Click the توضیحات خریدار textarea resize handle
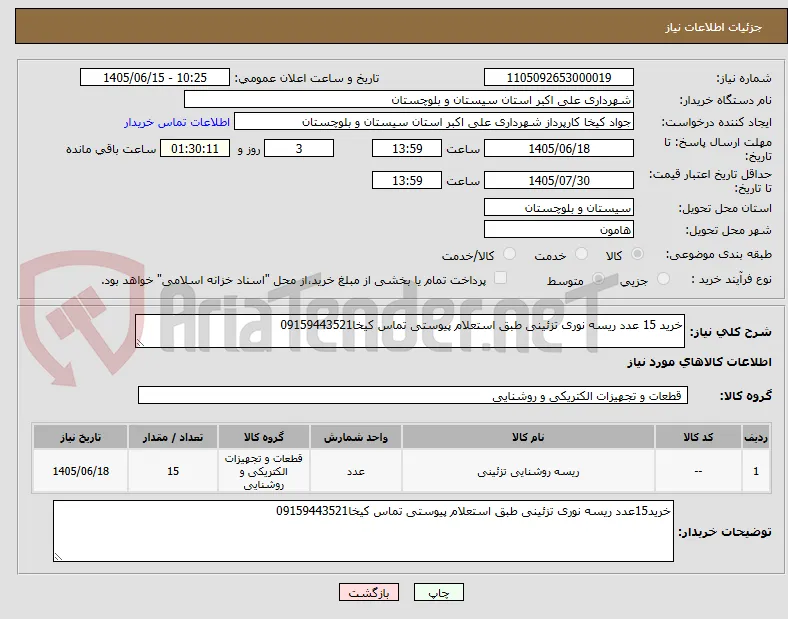This screenshot has width=788, height=619. [58, 557]
